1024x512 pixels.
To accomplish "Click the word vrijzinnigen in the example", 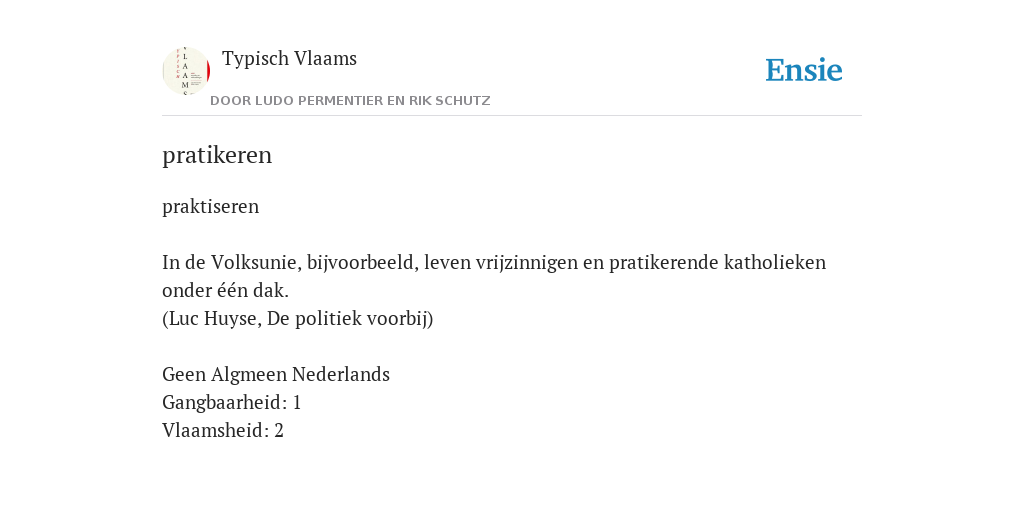I will point(515,263).
